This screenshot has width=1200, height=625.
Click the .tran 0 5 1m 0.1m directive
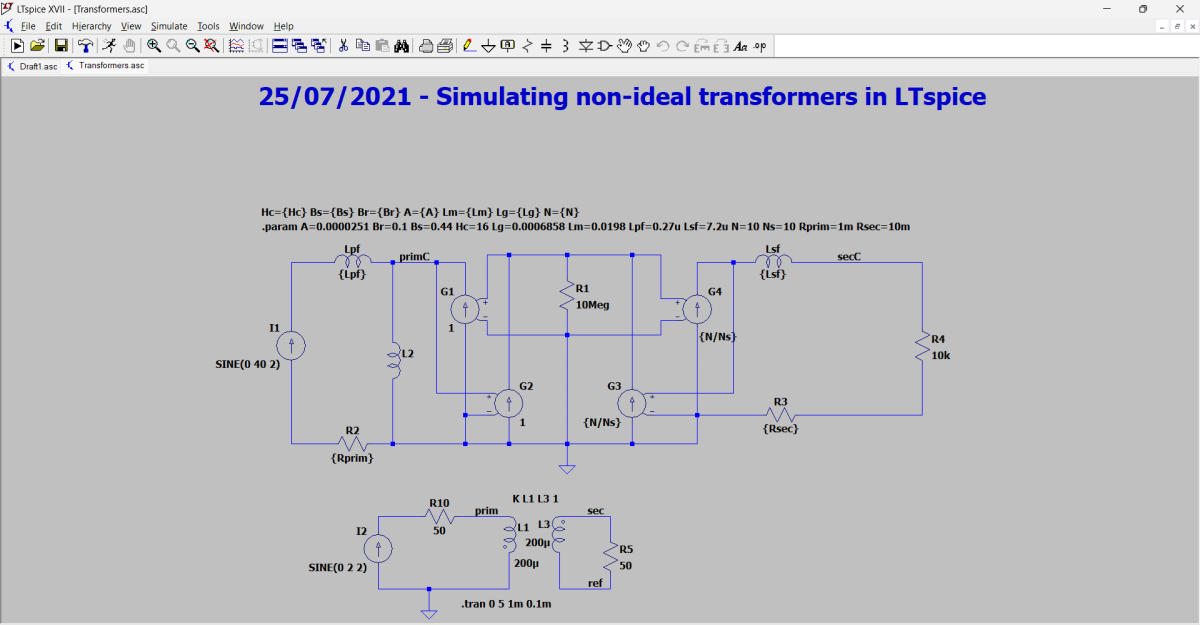[506, 605]
